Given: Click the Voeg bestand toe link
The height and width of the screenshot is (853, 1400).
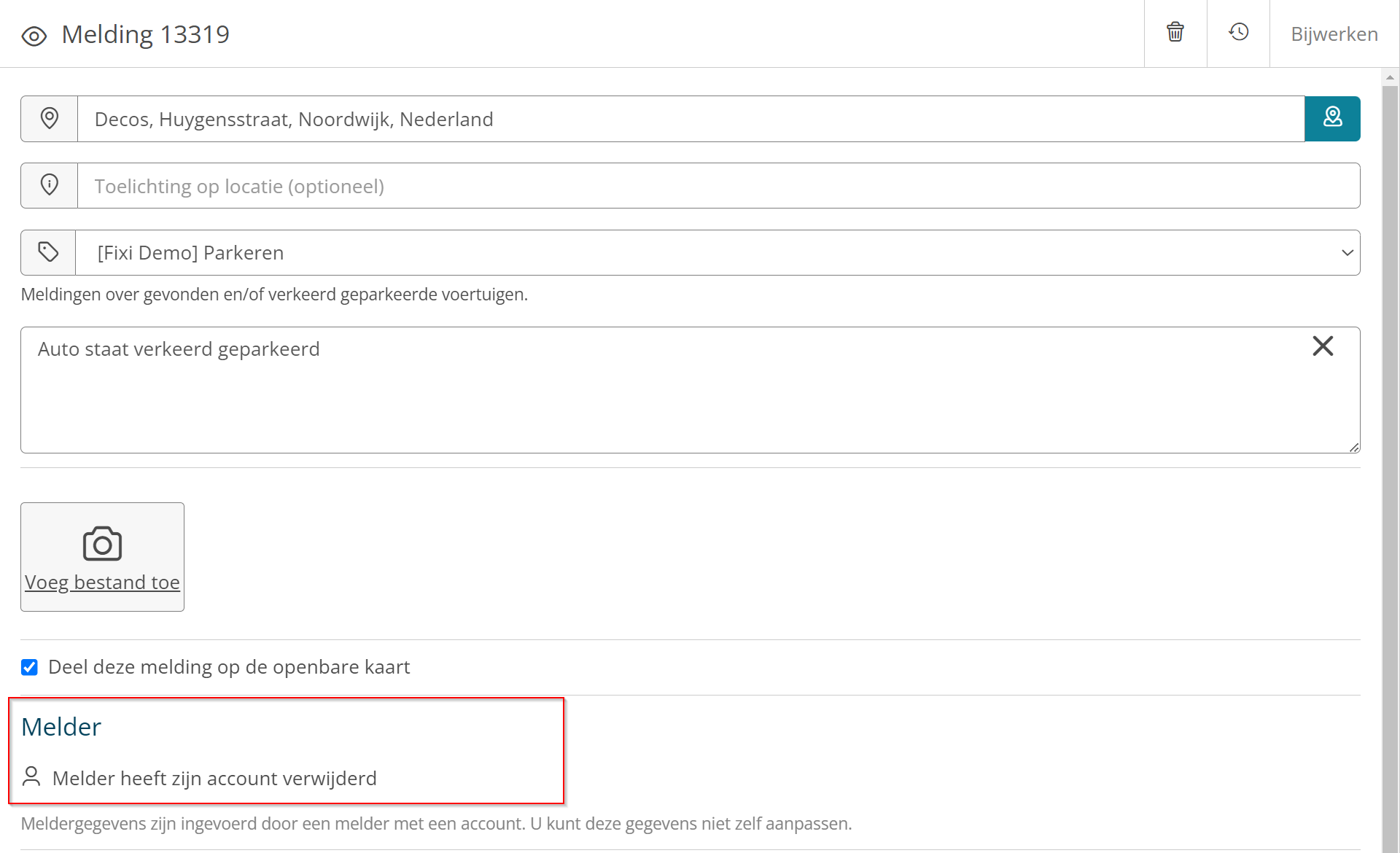Looking at the screenshot, I should pyautogui.click(x=102, y=583).
